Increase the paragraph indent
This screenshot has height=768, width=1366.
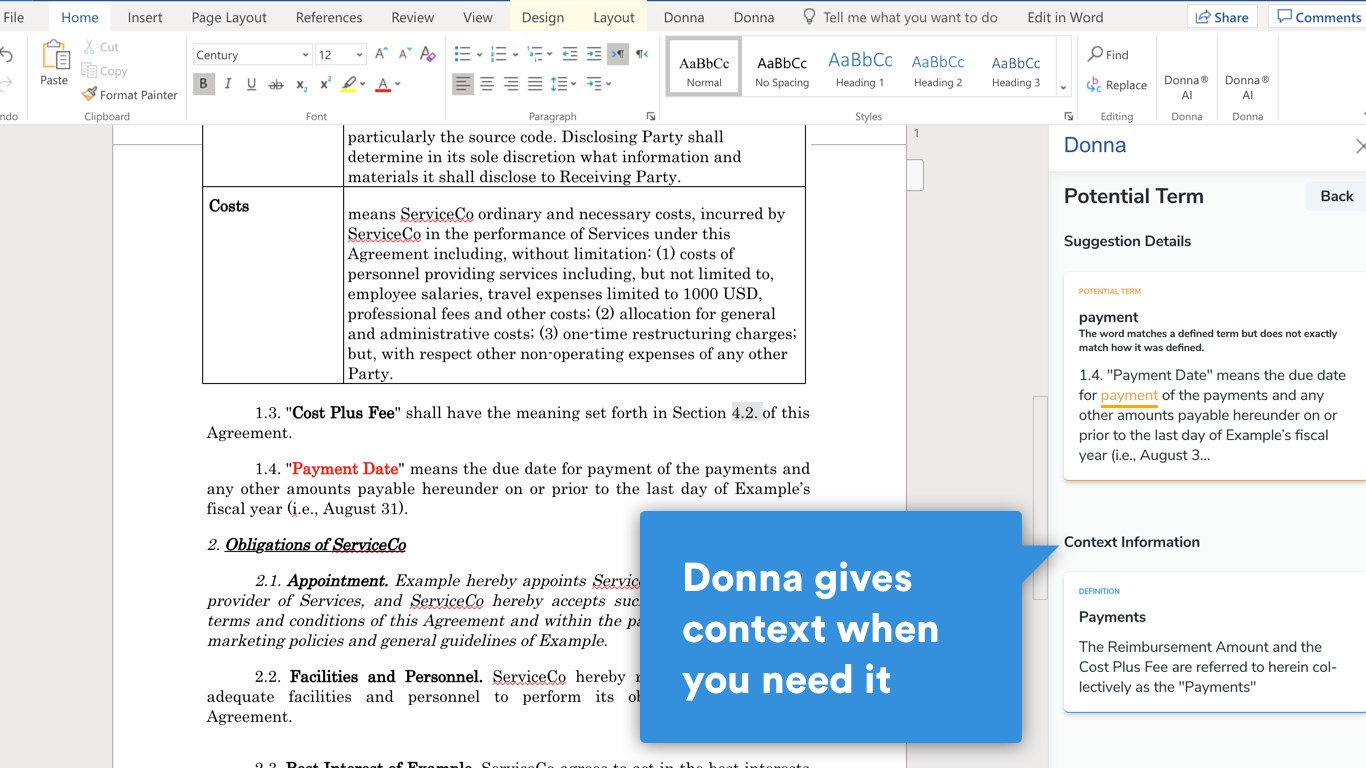click(x=594, y=55)
